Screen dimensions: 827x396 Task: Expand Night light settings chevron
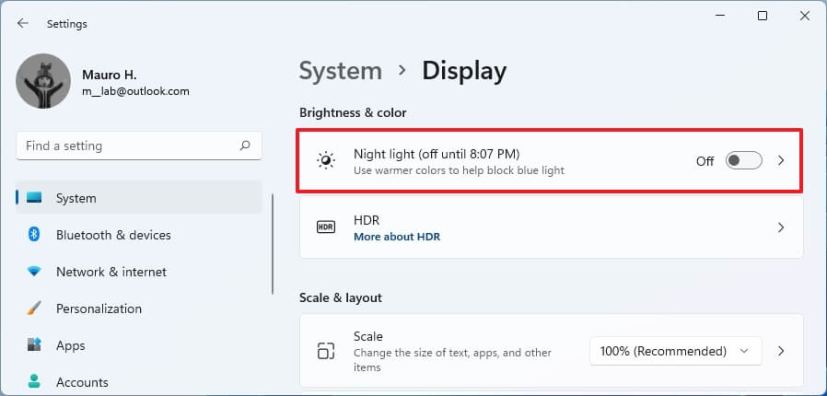(x=781, y=161)
